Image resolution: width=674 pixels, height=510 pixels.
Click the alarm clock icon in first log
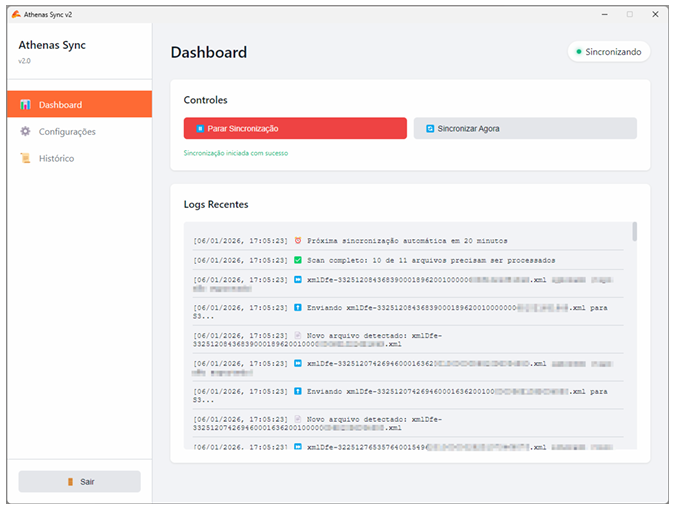(x=298, y=241)
